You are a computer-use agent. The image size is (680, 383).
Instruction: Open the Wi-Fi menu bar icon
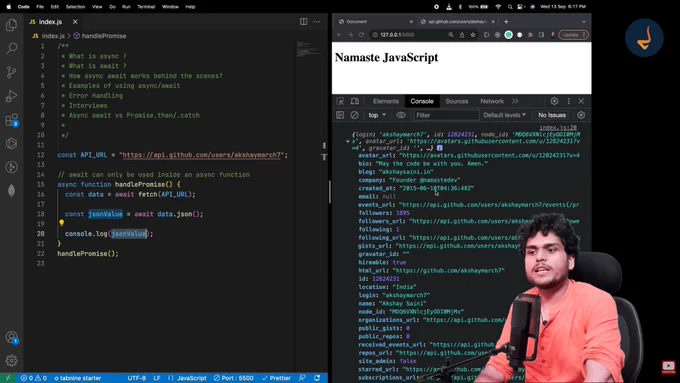click(498, 7)
